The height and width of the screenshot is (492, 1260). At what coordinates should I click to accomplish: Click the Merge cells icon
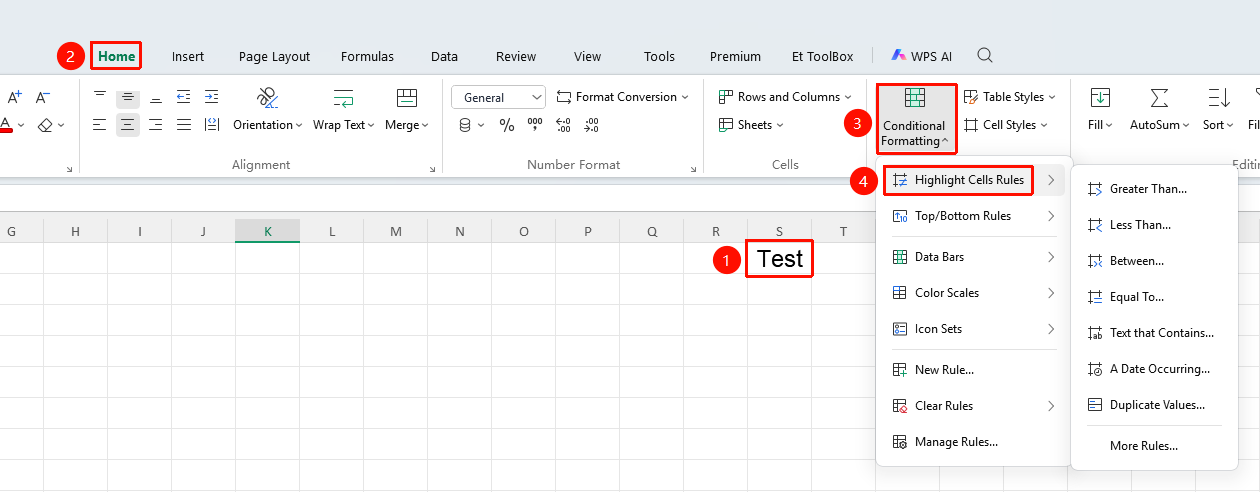tap(406, 98)
